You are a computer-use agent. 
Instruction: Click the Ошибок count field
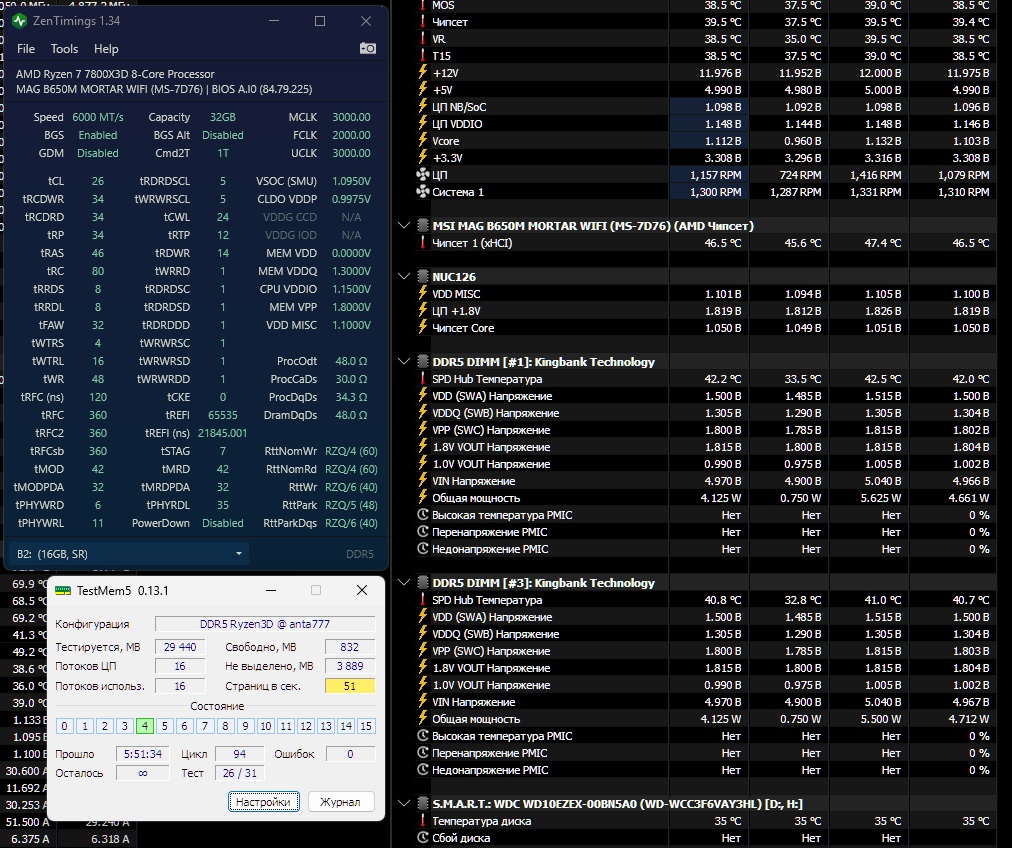coord(350,754)
